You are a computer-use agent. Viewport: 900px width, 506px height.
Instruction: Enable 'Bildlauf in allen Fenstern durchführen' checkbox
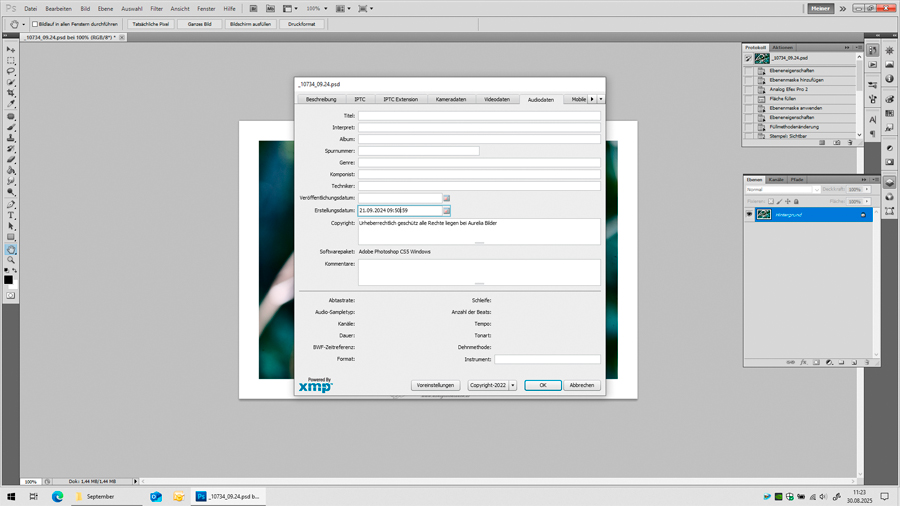[x=35, y=24]
